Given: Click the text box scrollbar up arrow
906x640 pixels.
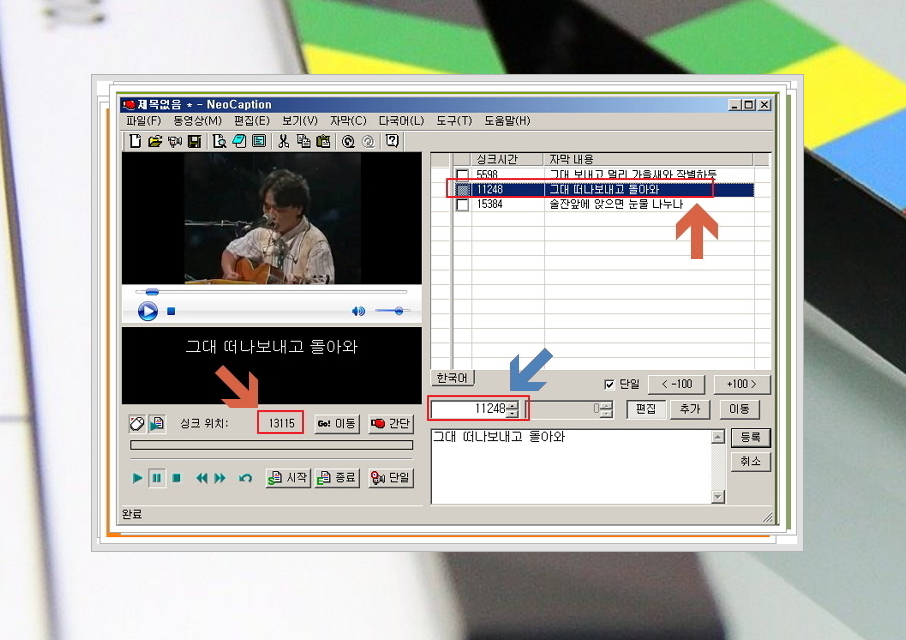Looking at the screenshot, I should tap(718, 437).
